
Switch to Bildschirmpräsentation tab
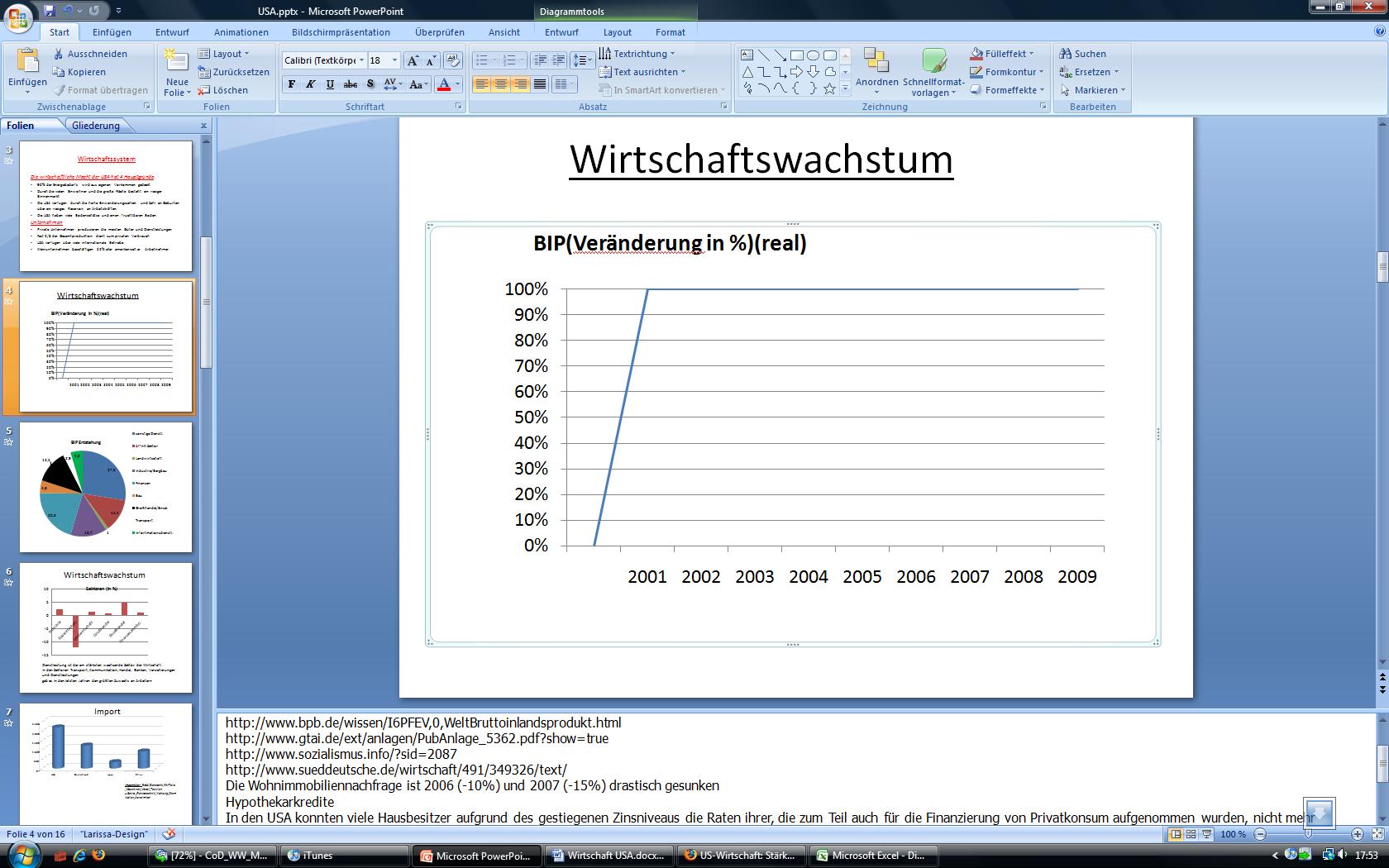click(x=341, y=32)
